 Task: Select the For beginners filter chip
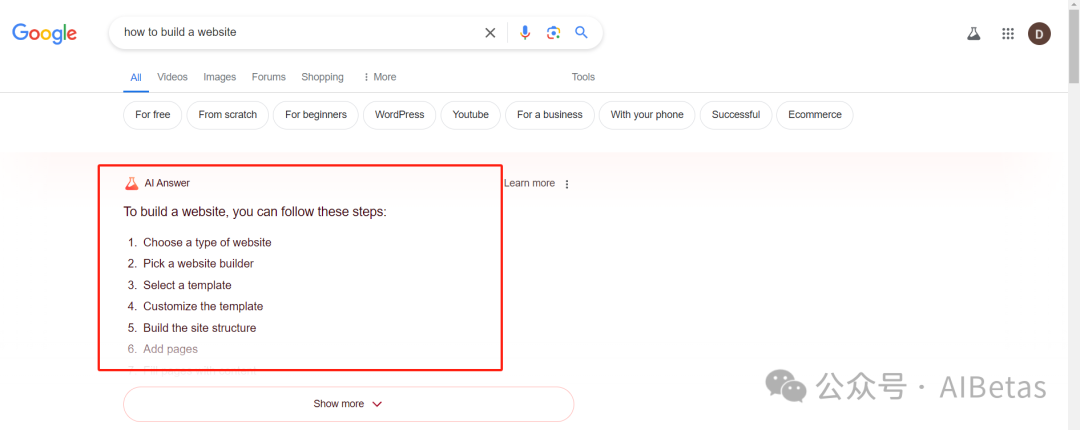[315, 115]
